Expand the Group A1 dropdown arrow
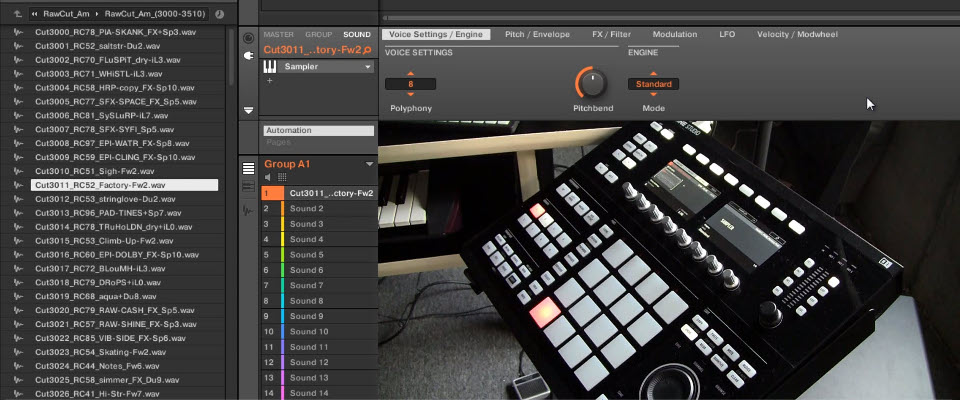This screenshot has height=400, width=960. 369,164
